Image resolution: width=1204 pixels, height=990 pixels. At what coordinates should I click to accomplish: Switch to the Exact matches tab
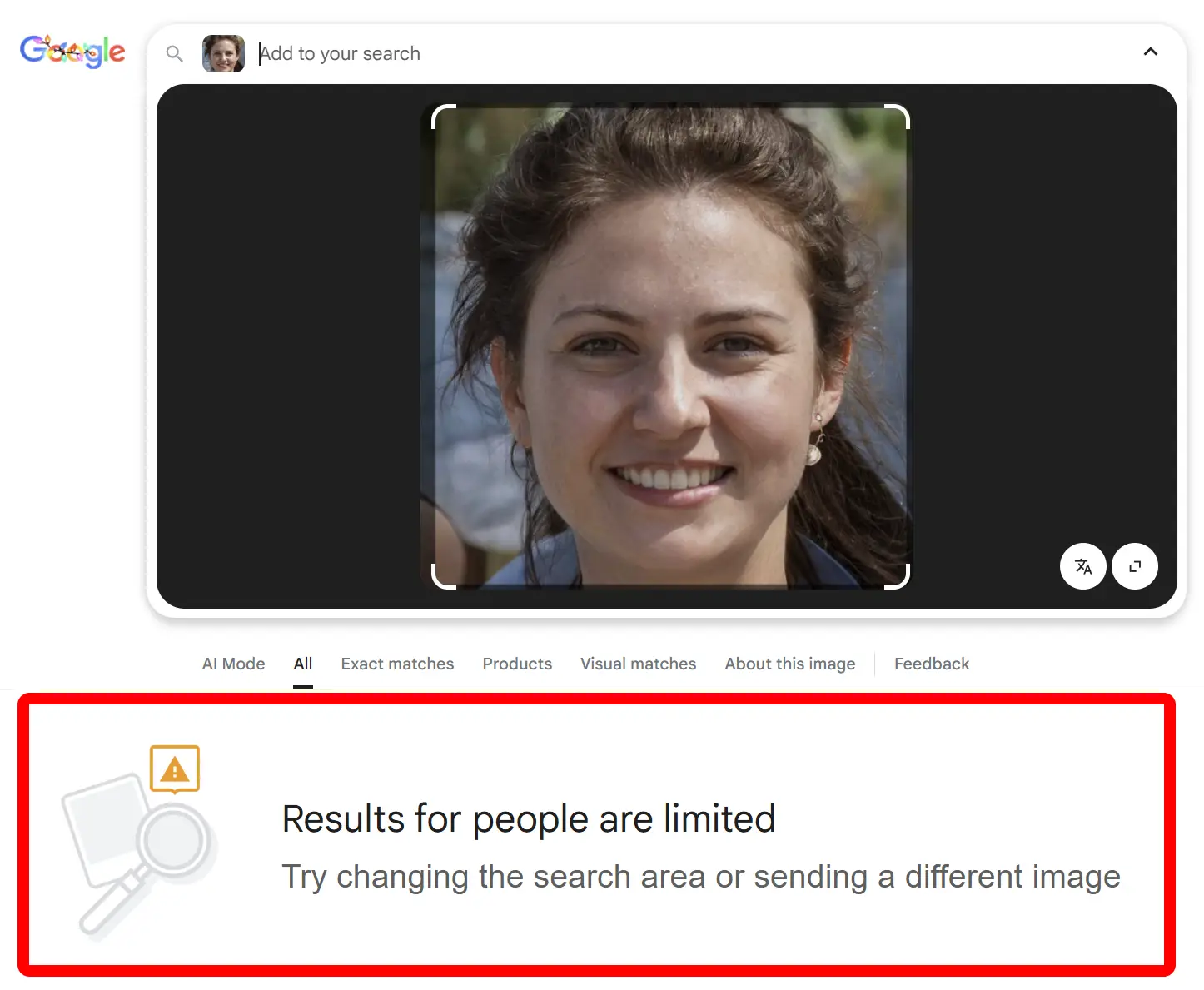click(x=397, y=664)
